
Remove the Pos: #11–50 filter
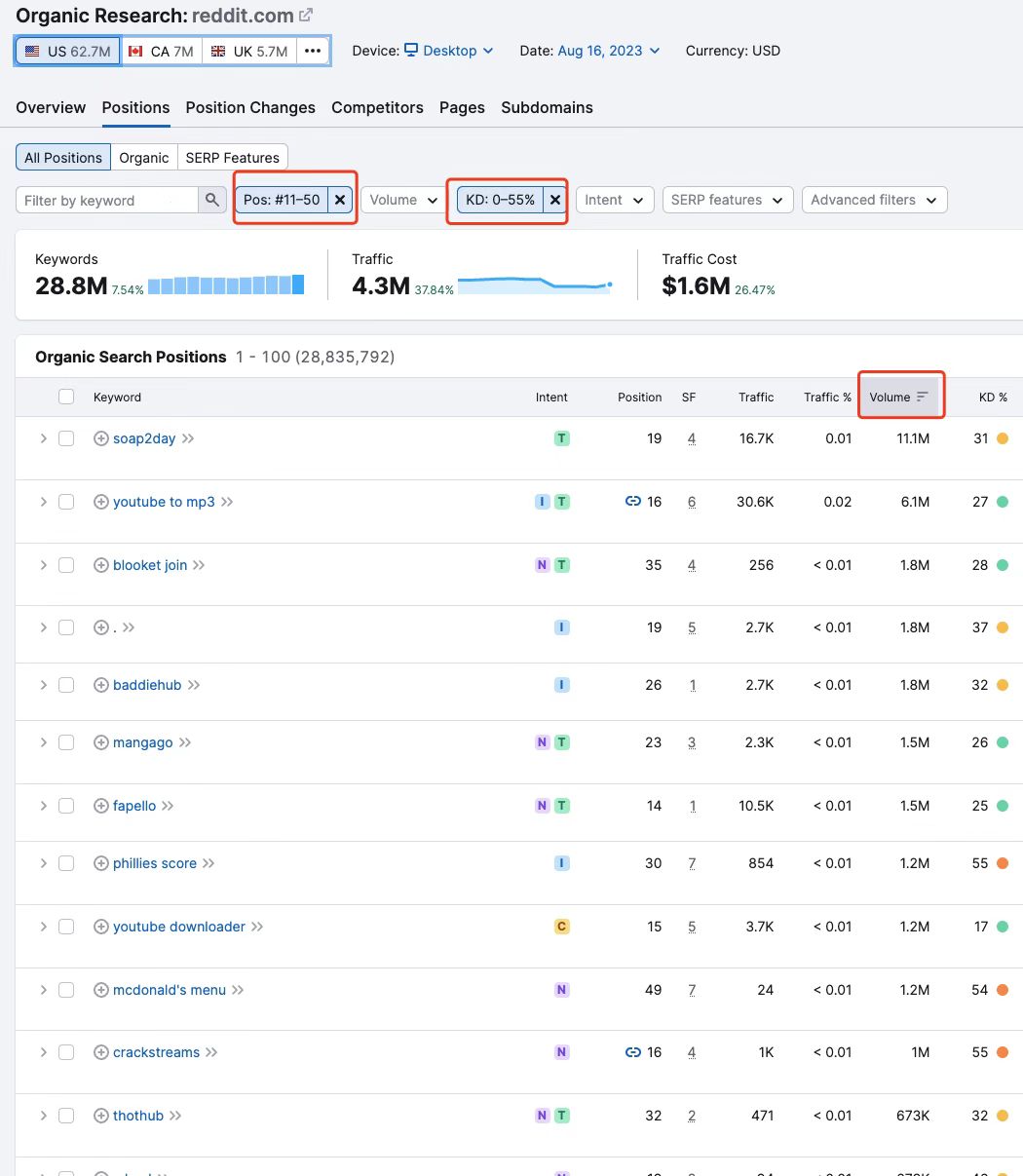(x=340, y=200)
